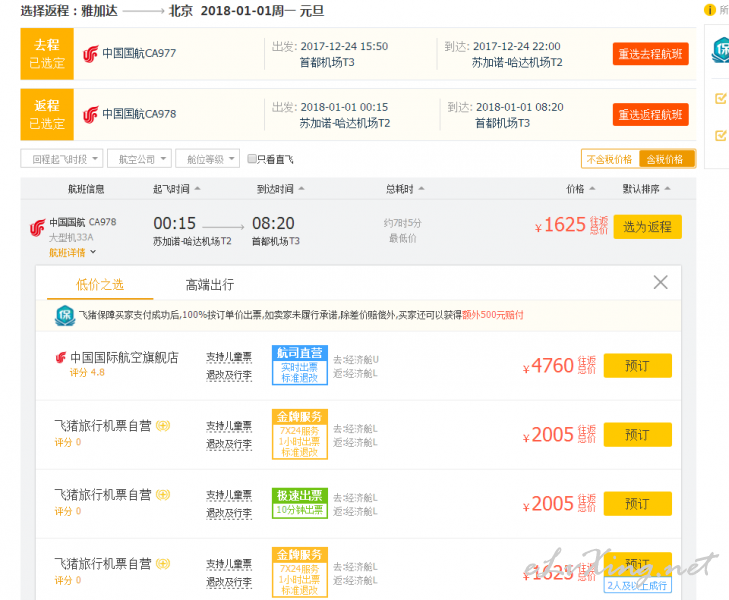
Task: Click gold badge beside second 飞猪旅行机票自营 seller
Action: tap(163, 495)
